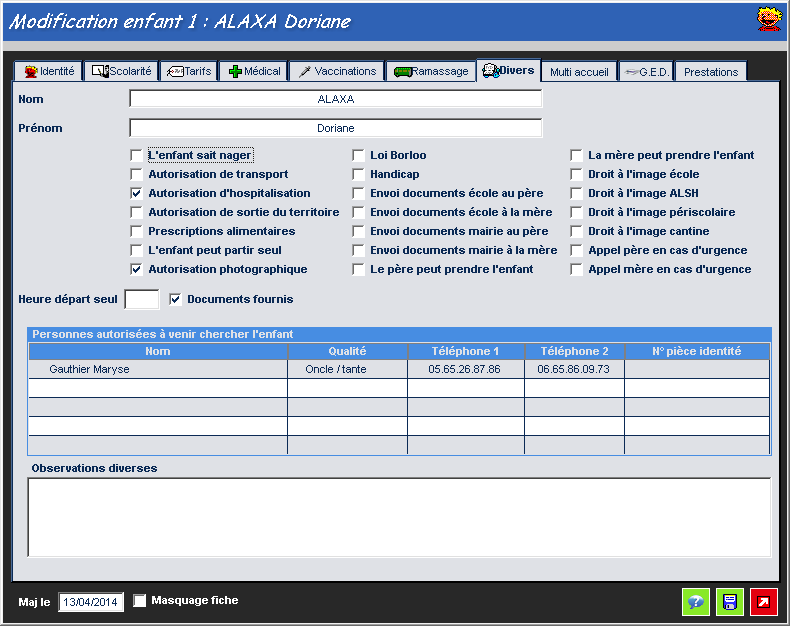This screenshot has width=790, height=626.
Task: Uncheck Autorisation d'hospitalisation
Action: point(136,194)
